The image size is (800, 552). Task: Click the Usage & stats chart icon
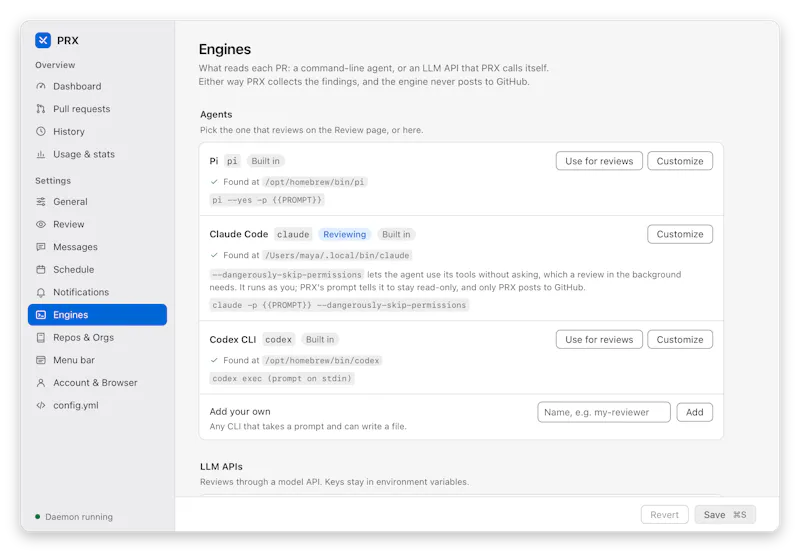point(41,154)
